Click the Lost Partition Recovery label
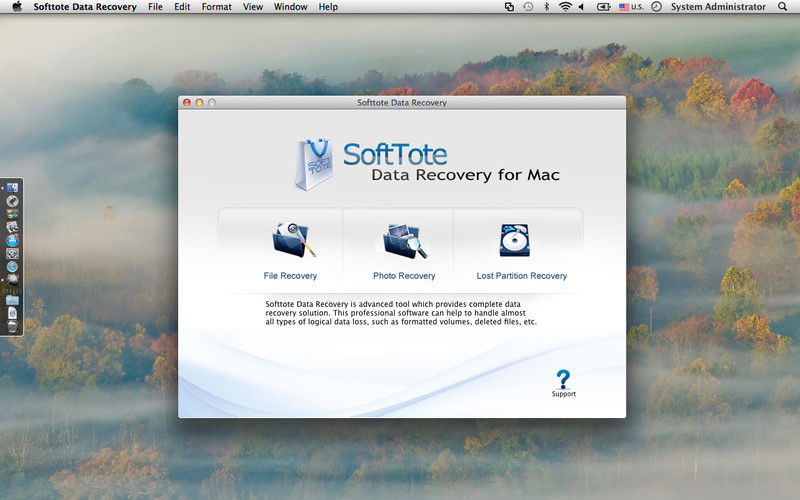The height and width of the screenshot is (500, 800). 521,276
